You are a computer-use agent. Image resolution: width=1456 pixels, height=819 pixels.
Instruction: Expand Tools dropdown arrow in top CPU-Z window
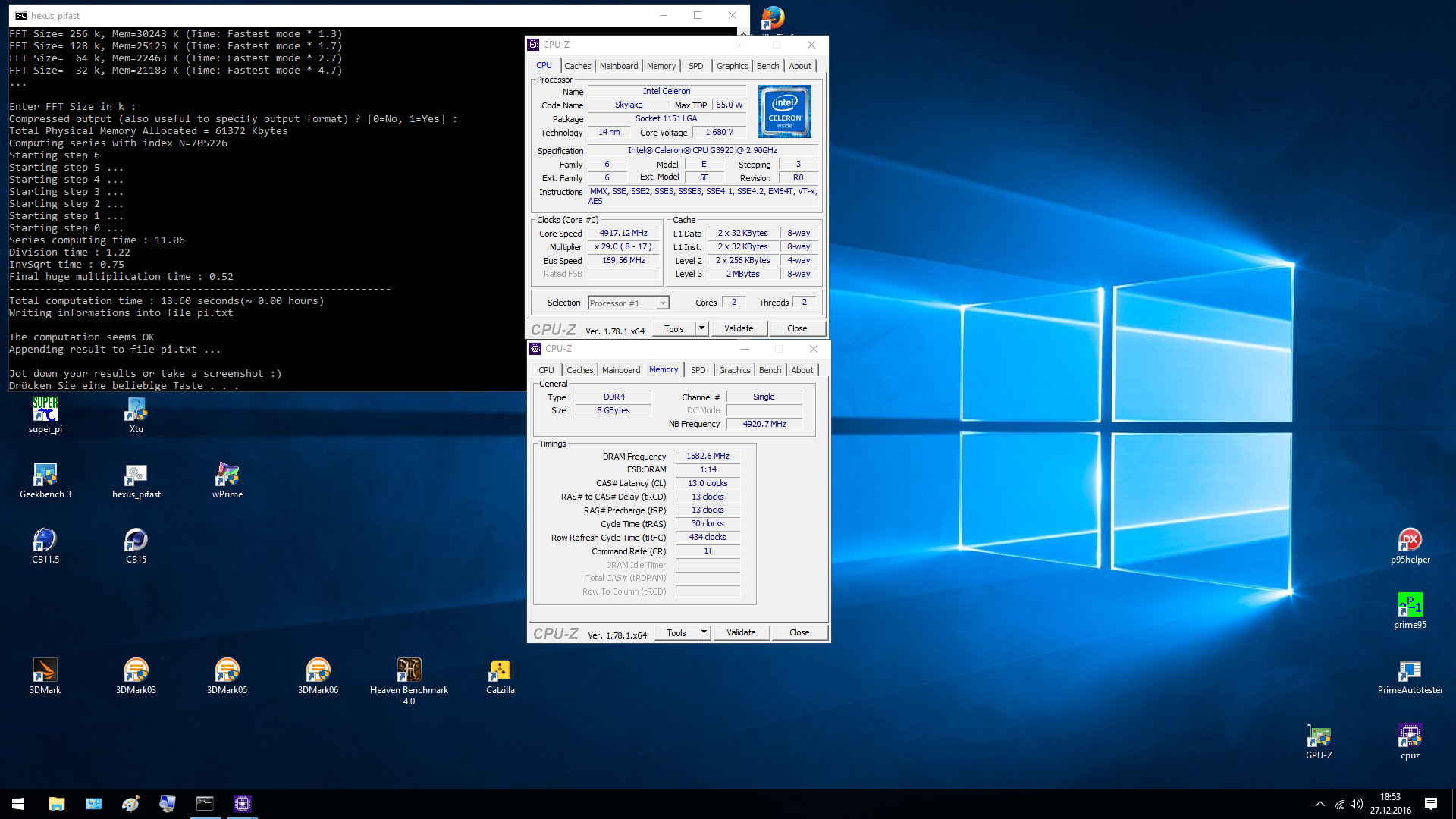(702, 328)
